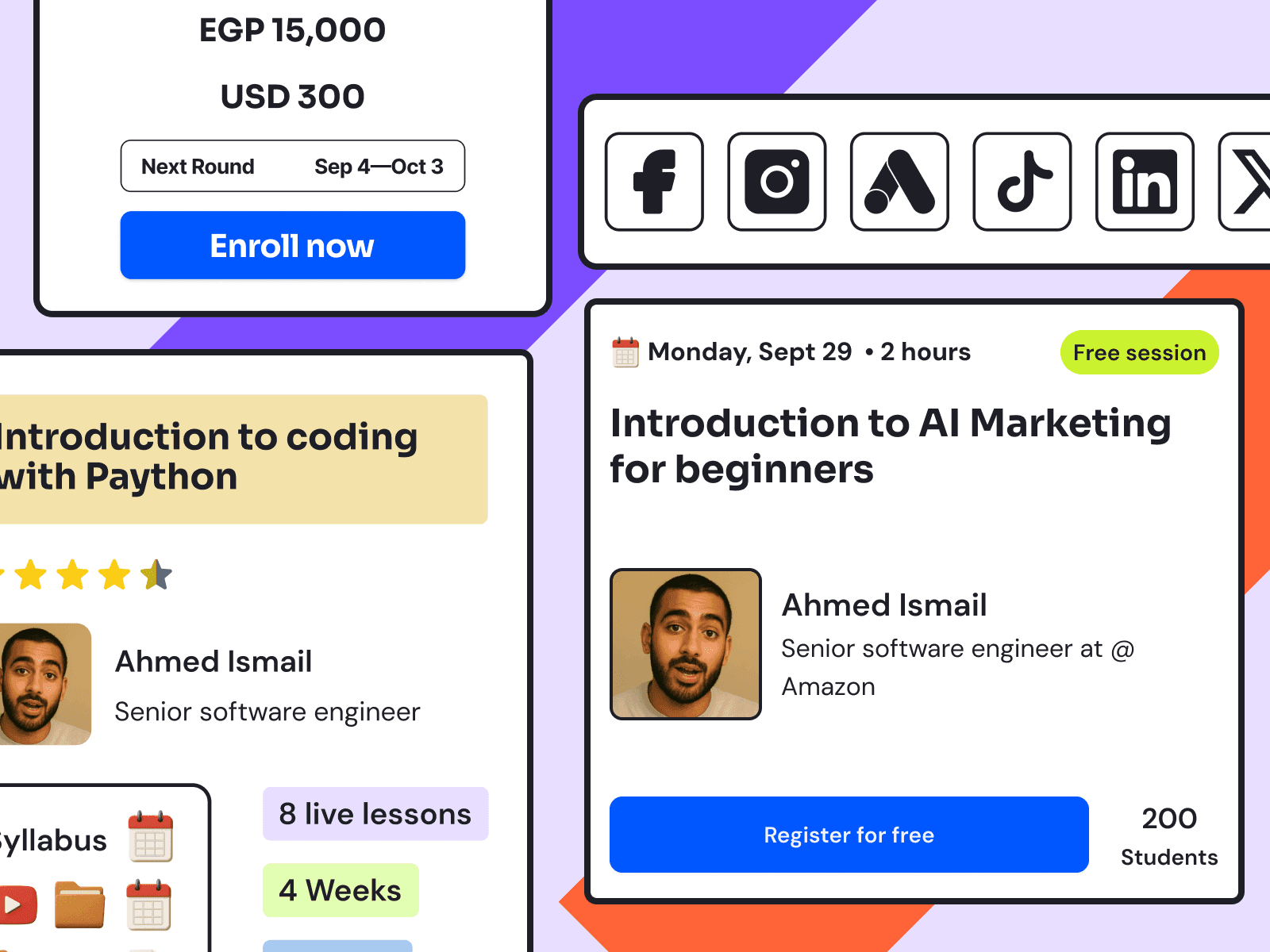Click the Introduction to coding with Paython title
1270x952 pixels.
[209, 457]
